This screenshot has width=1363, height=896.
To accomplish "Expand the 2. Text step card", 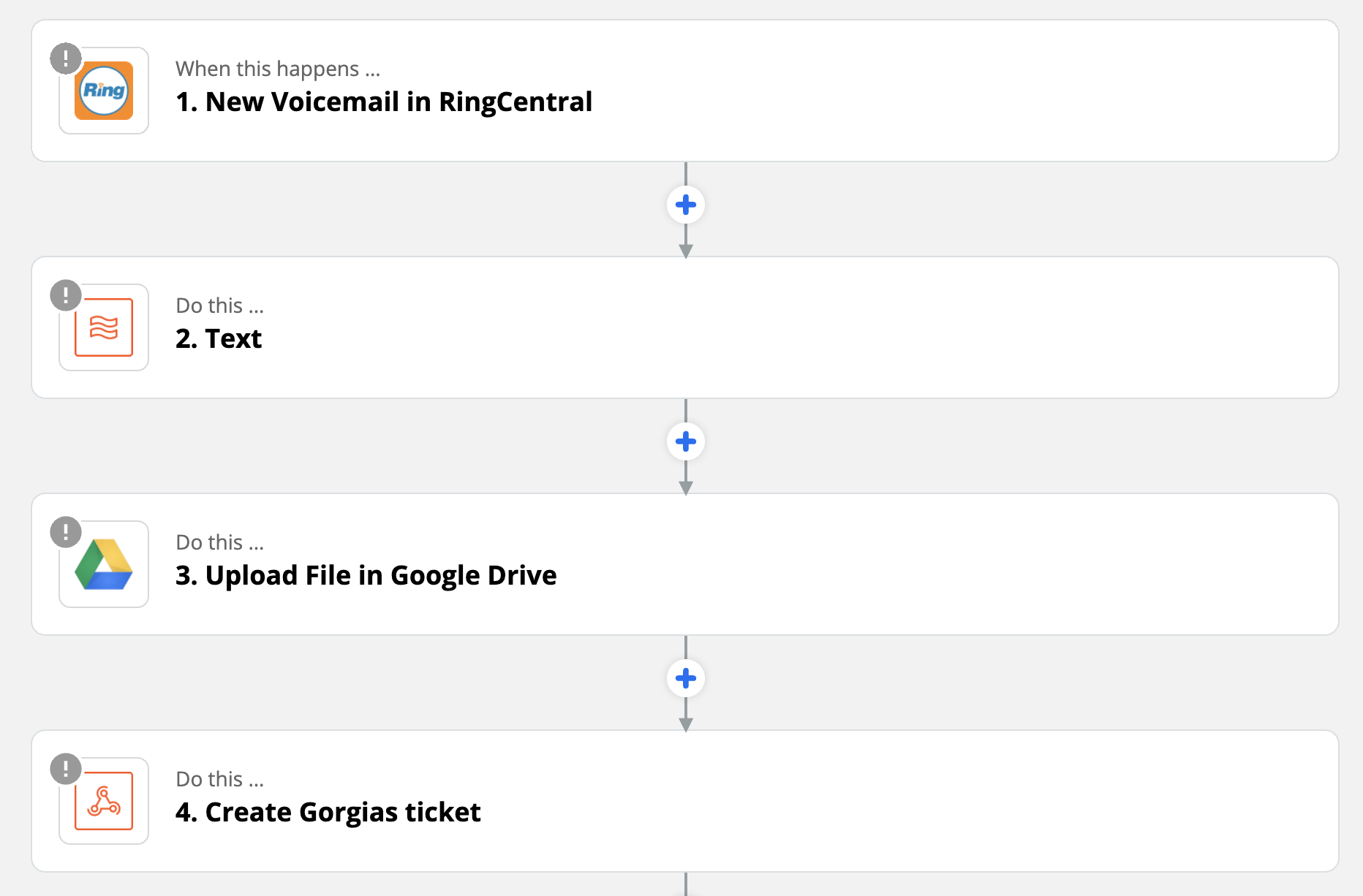I will [x=685, y=327].
